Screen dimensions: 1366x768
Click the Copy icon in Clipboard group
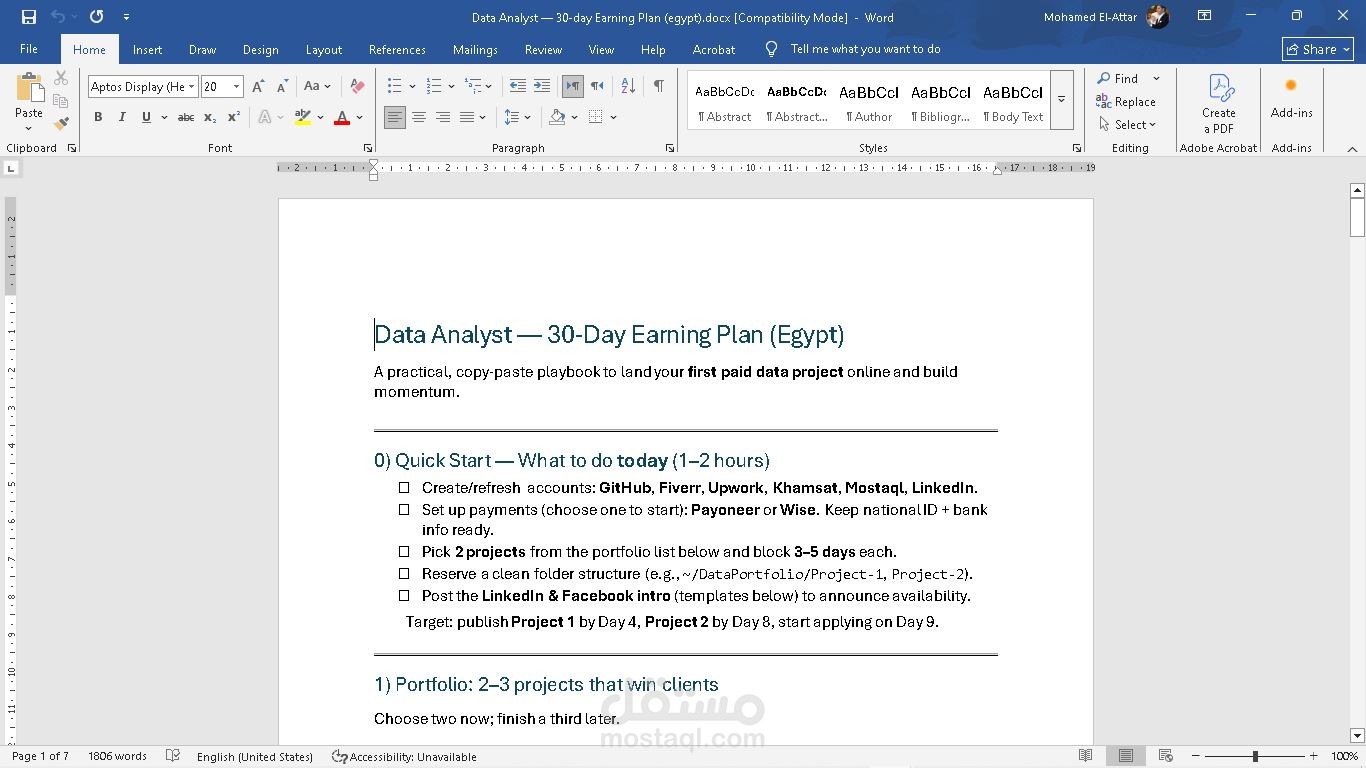[x=61, y=101]
